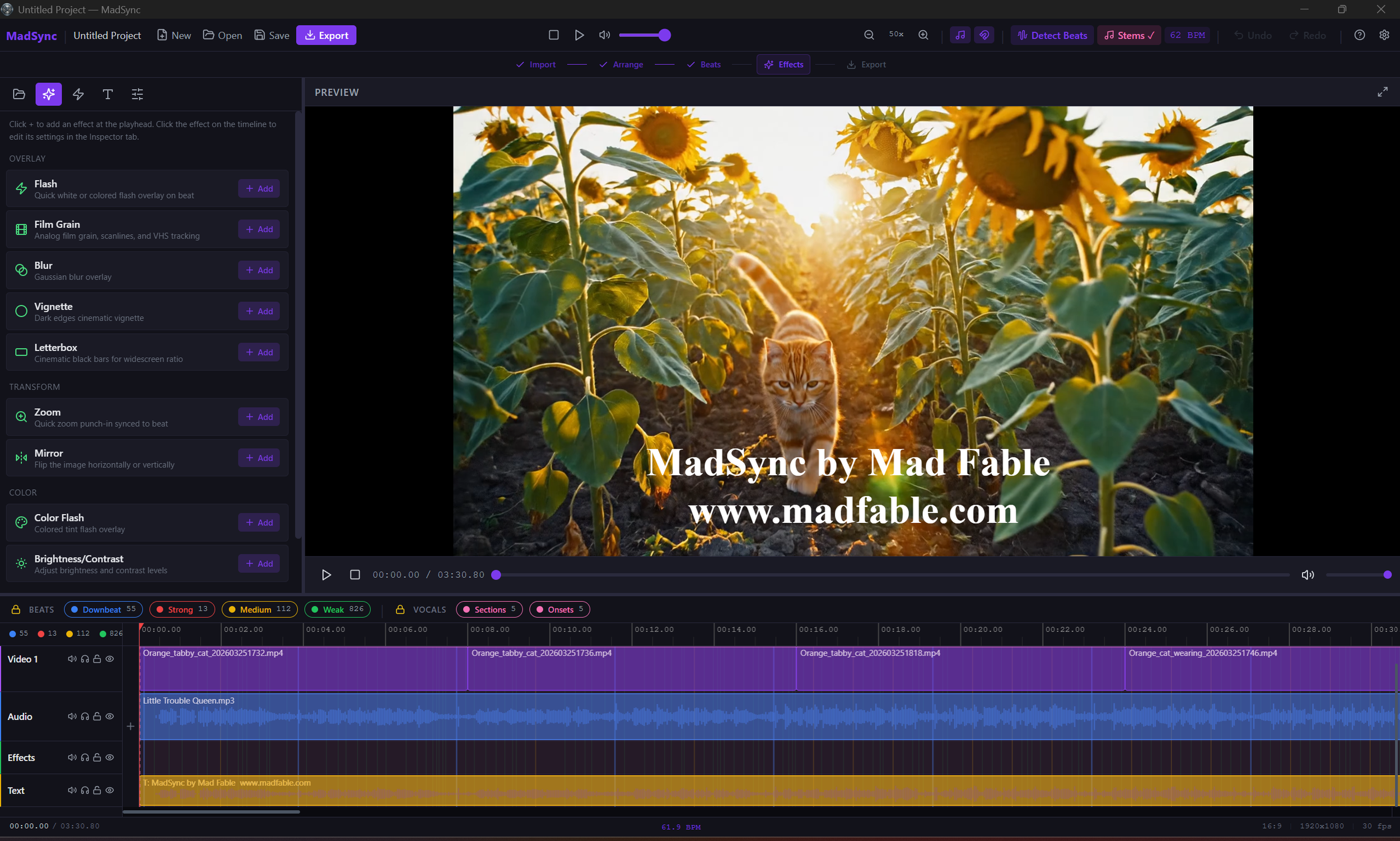Switch to the Arrange workflow step
This screenshot has height=841, width=1400.
(628, 64)
